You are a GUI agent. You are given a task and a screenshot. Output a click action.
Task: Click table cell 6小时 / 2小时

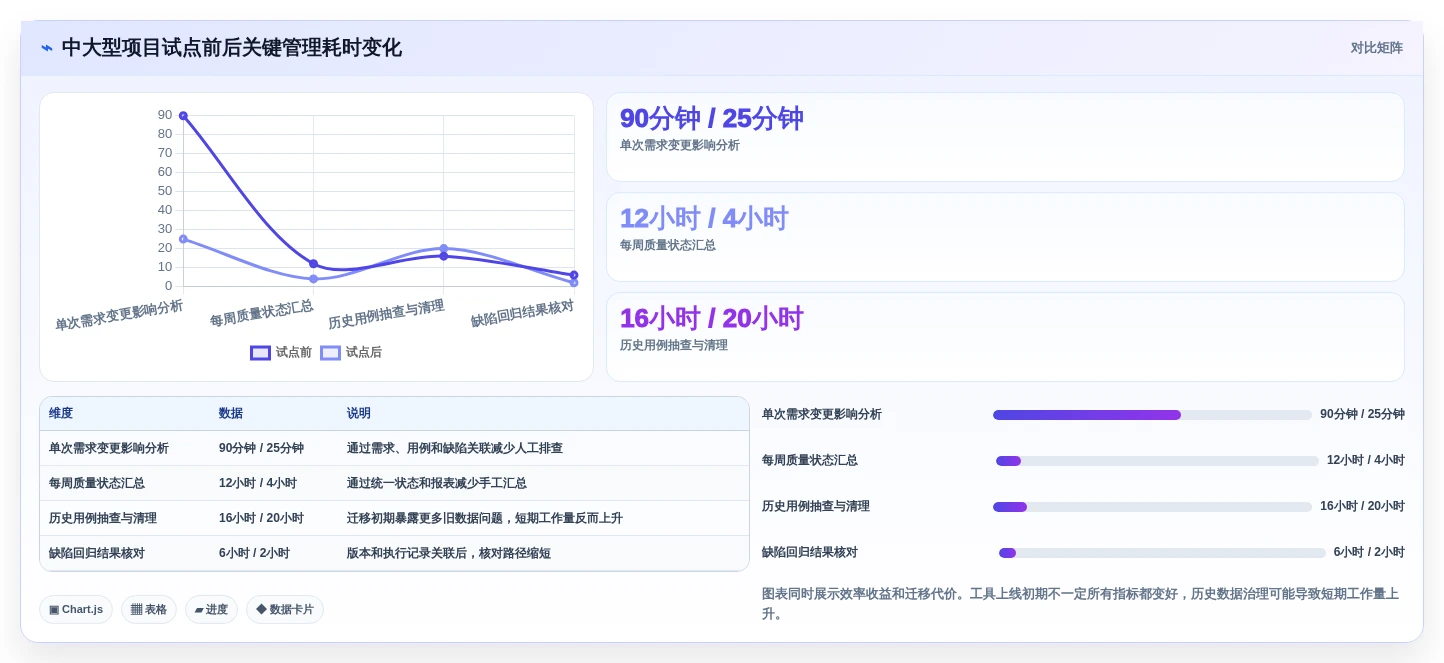(x=254, y=553)
